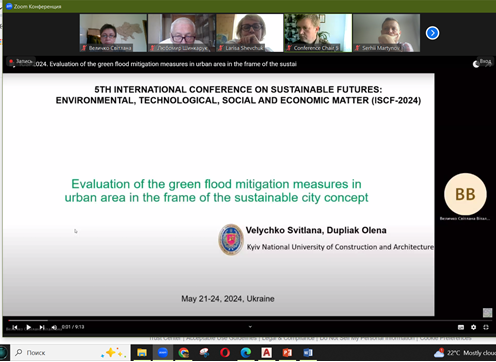
Task: Launch Opera browser from the taskbar
Action: (x=225, y=353)
